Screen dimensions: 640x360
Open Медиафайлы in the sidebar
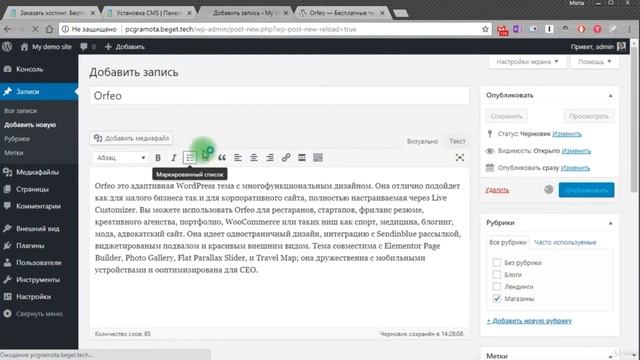point(39,172)
